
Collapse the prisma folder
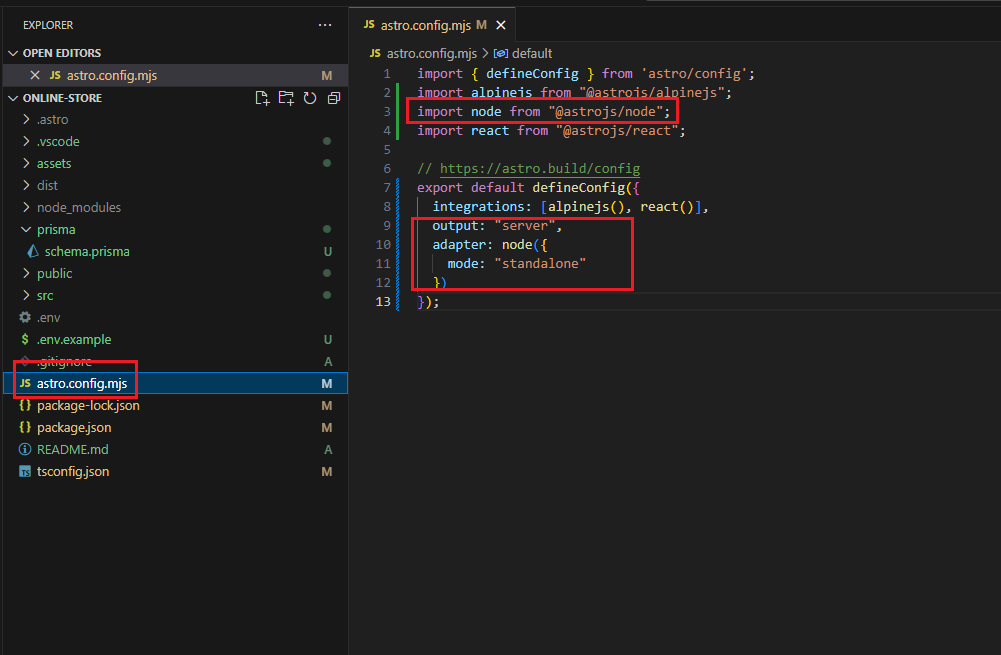(26, 229)
